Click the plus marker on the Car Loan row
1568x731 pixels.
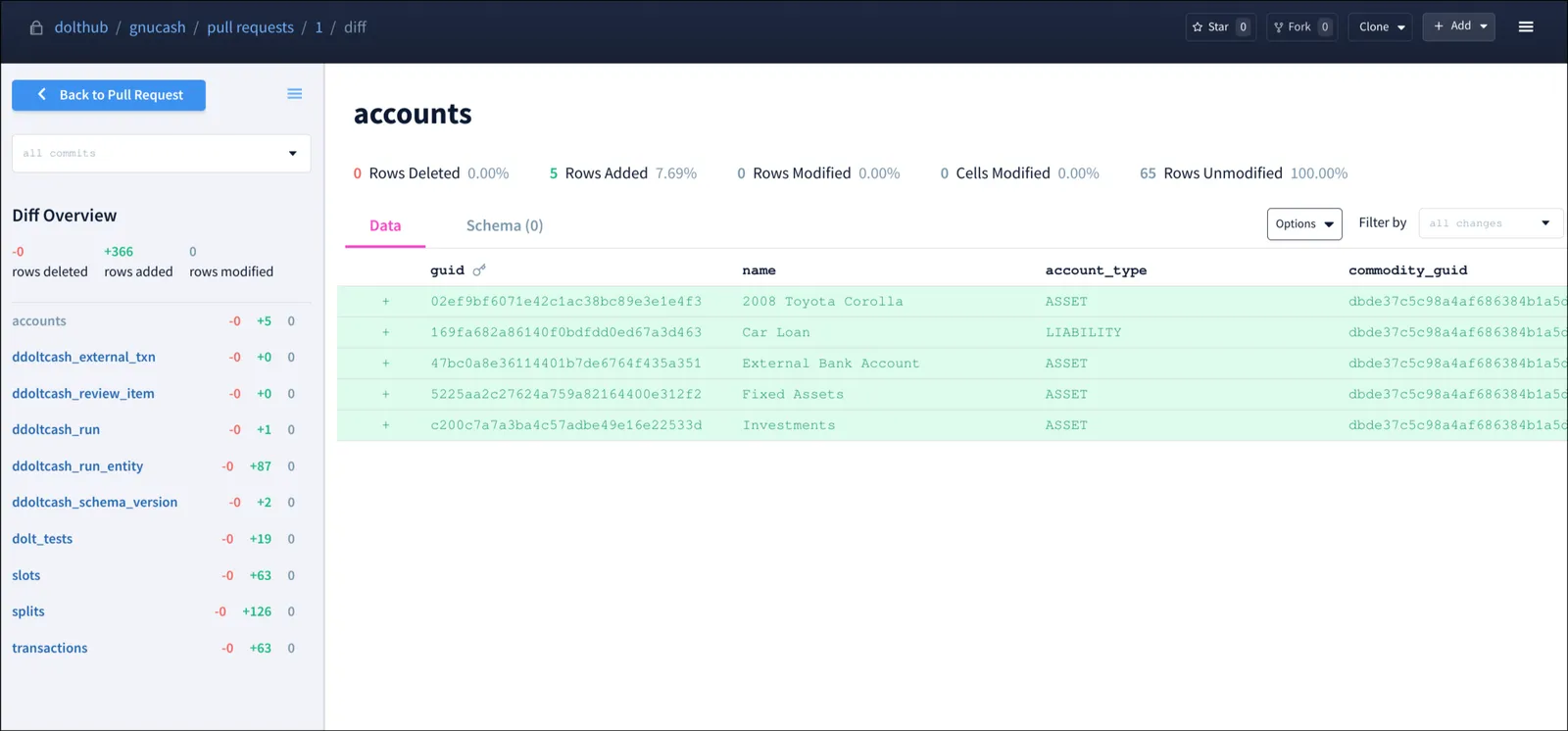[386, 332]
